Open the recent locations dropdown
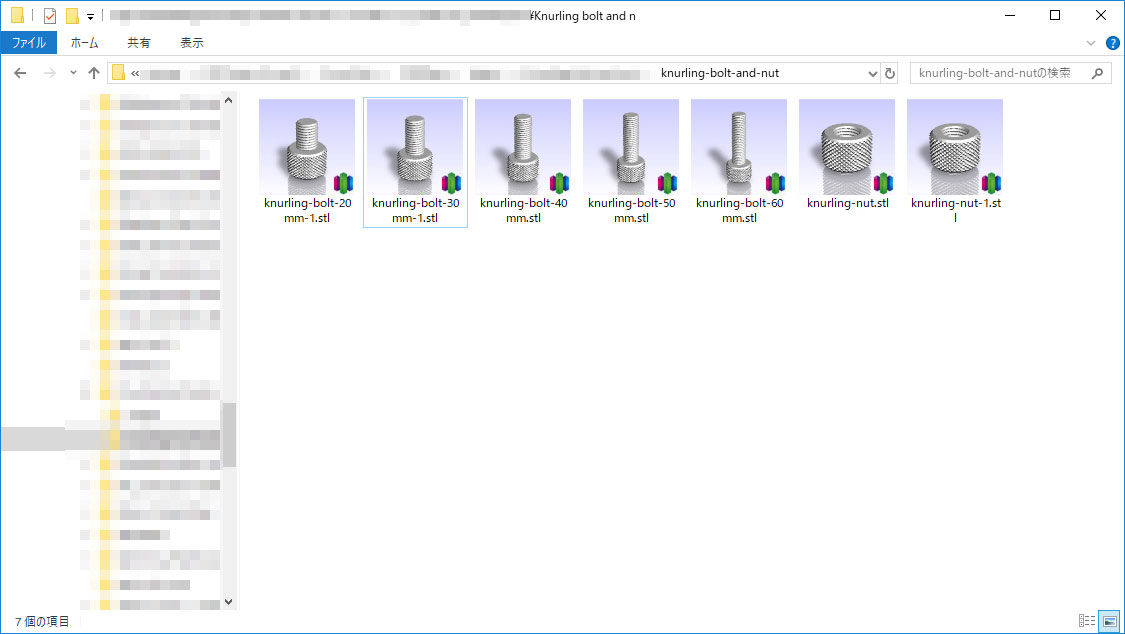The image size is (1125, 634). click(73, 73)
